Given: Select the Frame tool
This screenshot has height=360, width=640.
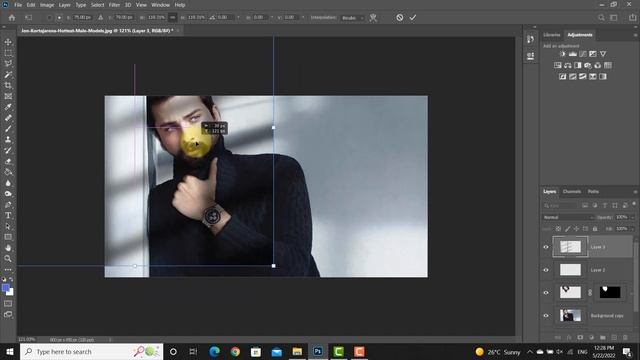Looking at the screenshot, I should 8,96.
